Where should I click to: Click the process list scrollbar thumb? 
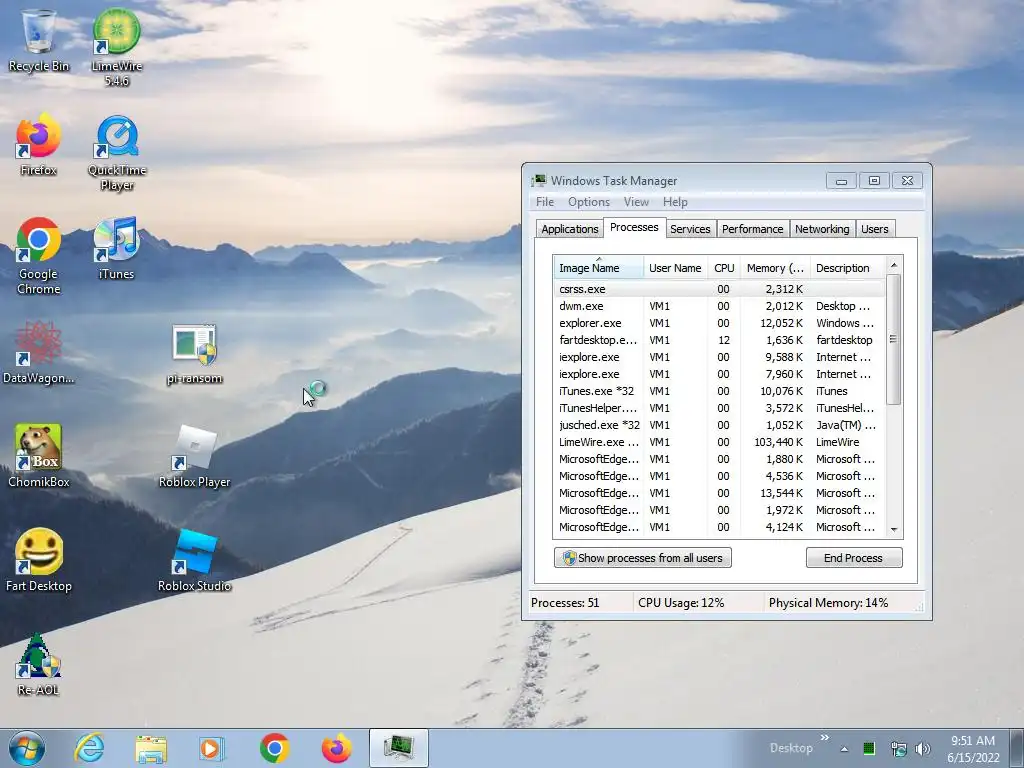[x=893, y=340]
